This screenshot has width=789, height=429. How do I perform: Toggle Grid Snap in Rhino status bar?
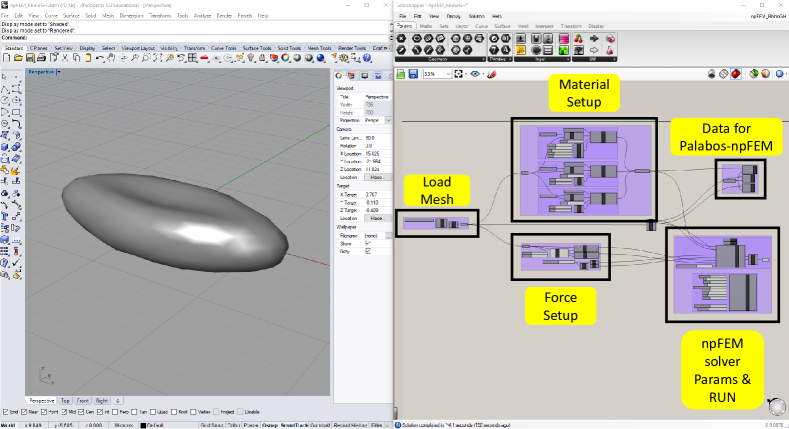(211, 425)
